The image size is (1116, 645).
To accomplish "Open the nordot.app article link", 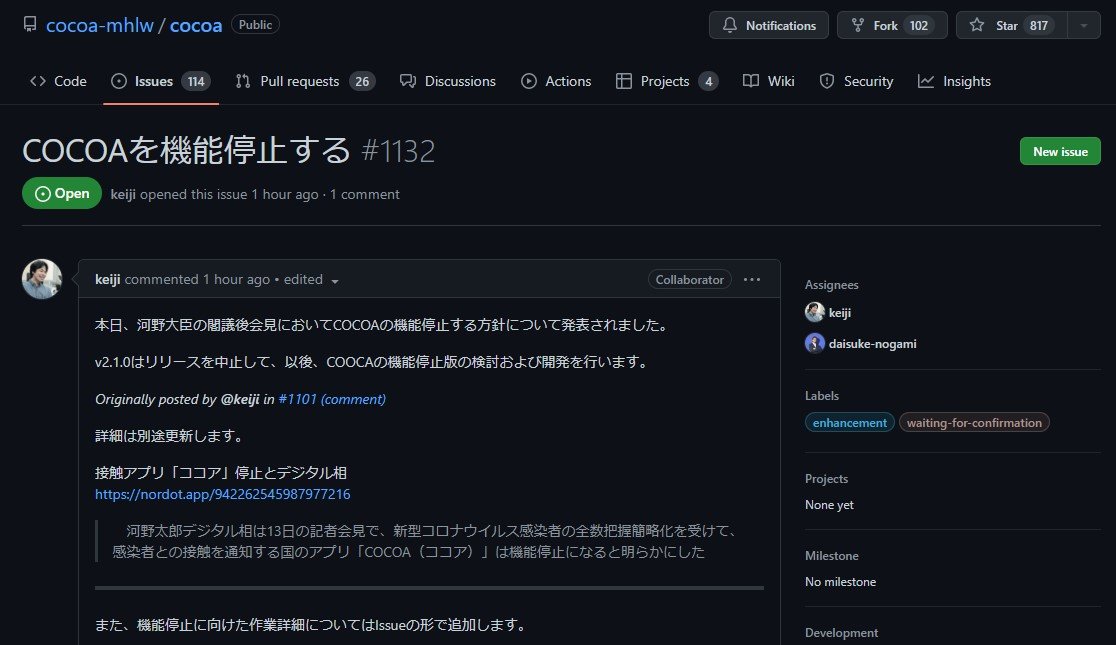I will [222, 494].
